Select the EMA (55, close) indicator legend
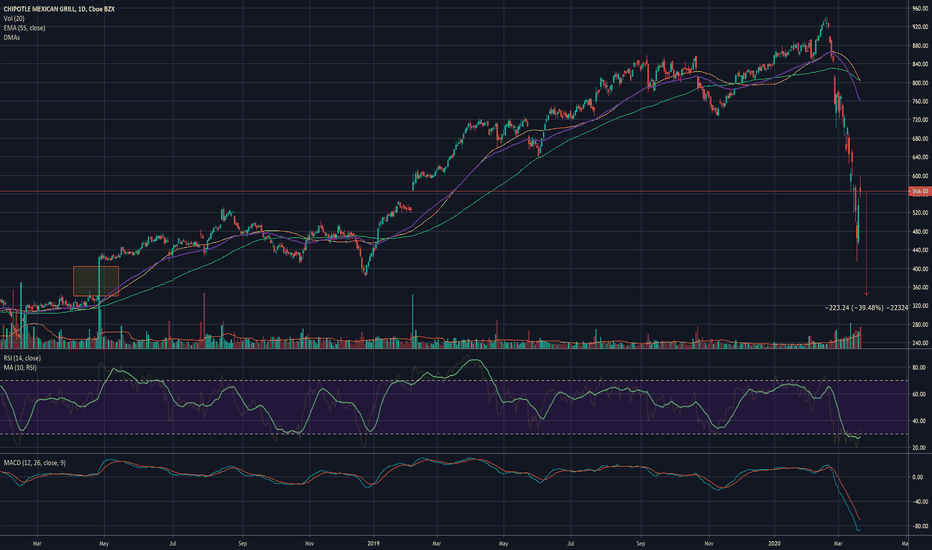 point(24,28)
